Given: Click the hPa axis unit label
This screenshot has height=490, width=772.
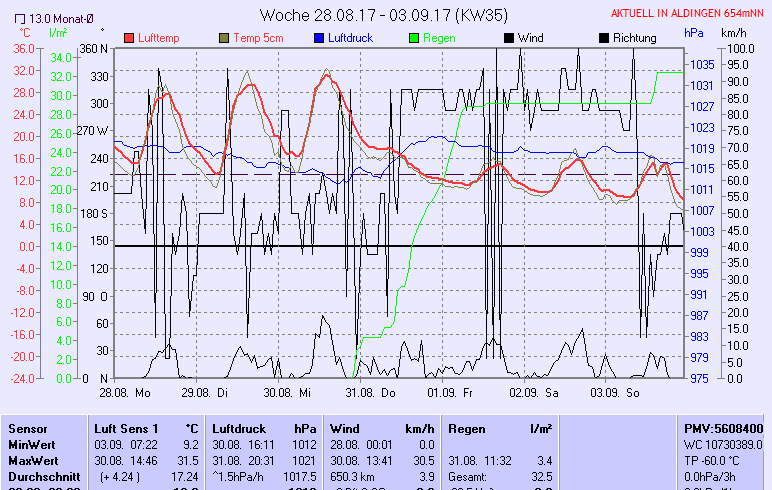Looking at the screenshot, I should (694, 33).
